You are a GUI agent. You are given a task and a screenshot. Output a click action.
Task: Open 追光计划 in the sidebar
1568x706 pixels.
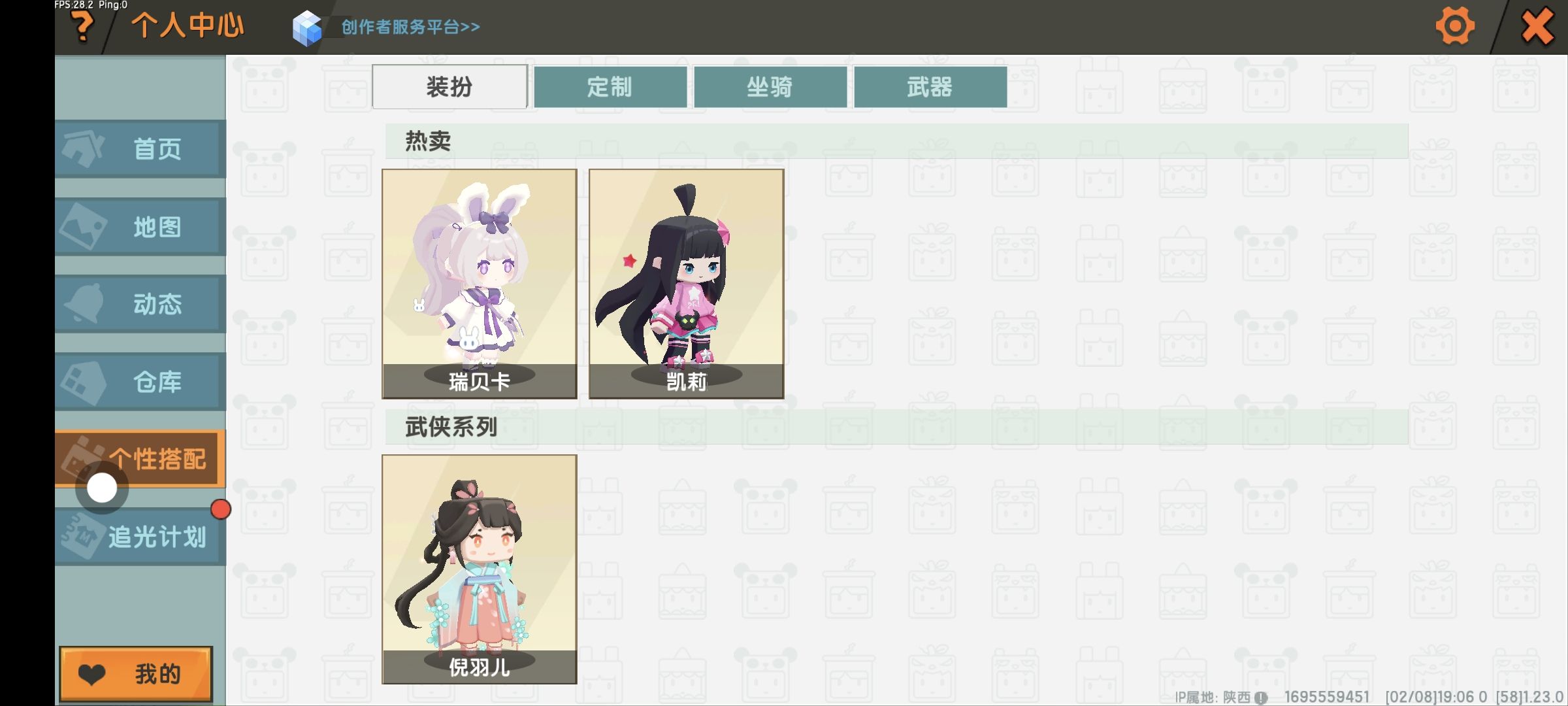(x=140, y=537)
